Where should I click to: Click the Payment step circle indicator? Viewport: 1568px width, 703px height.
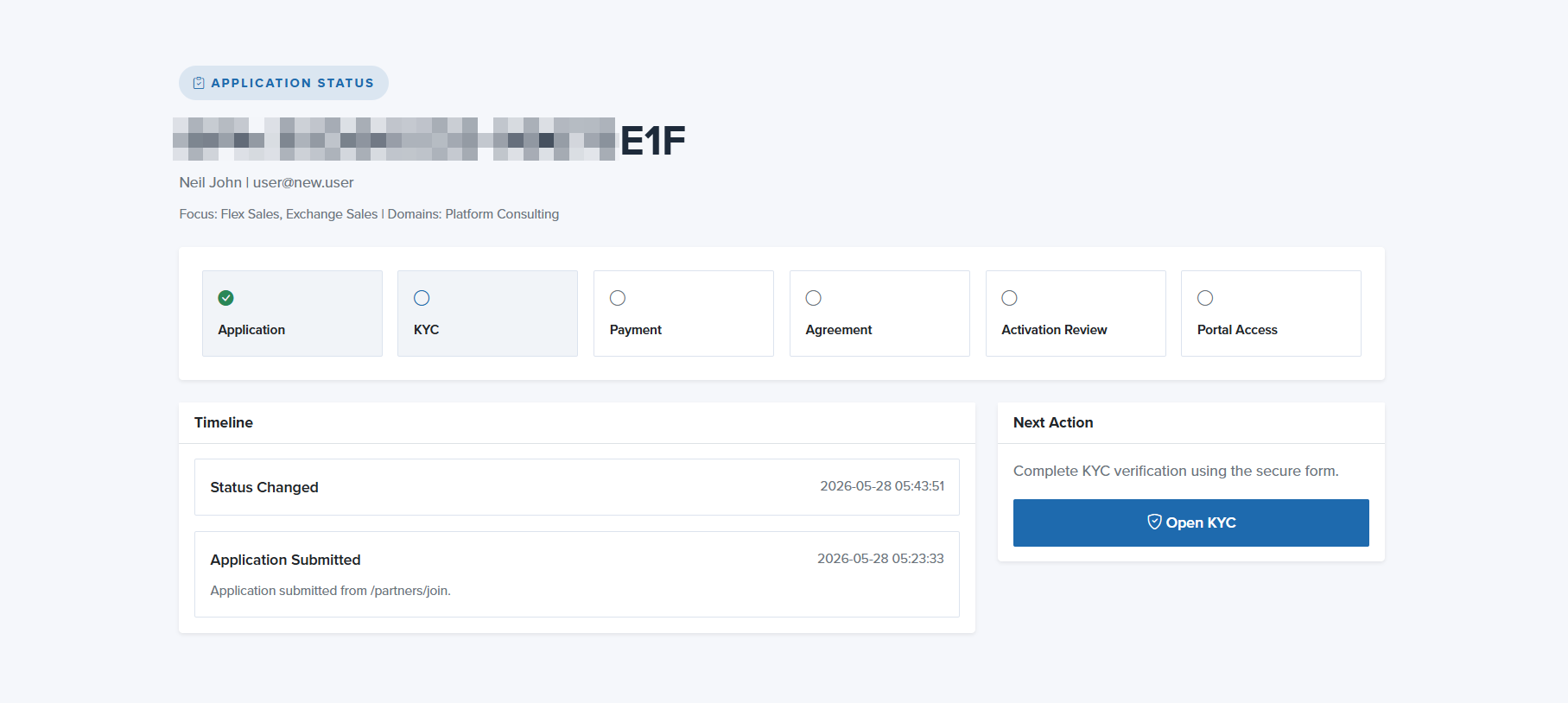click(x=618, y=298)
